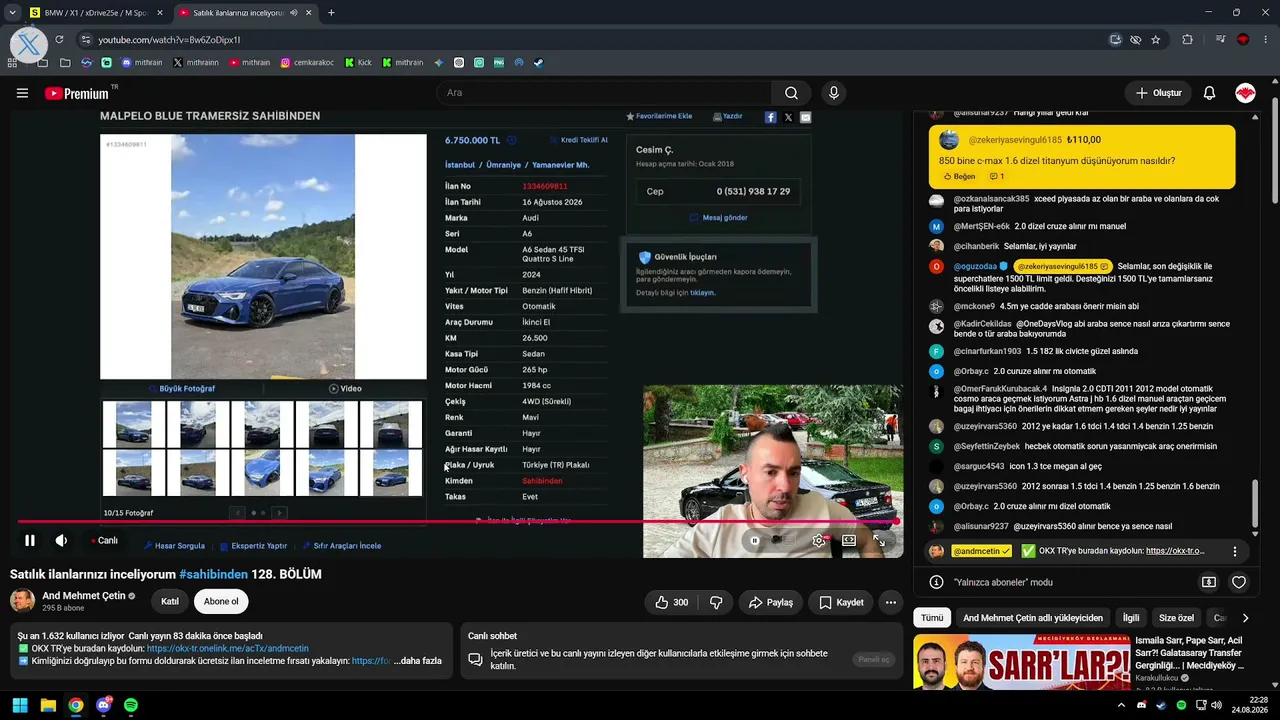Open the Steam bookmark icon
The image size is (1280, 720).
(x=538, y=63)
